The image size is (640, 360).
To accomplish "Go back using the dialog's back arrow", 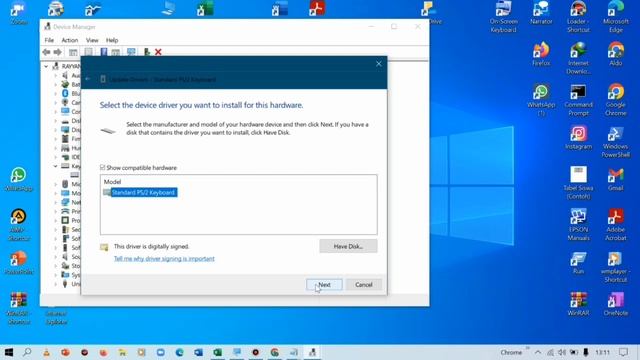I will (88, 79).
